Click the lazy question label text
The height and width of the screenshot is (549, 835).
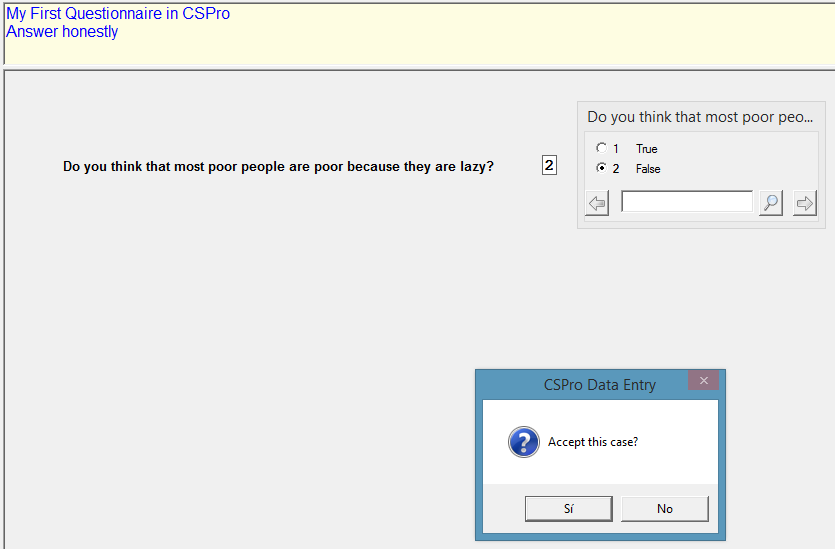(x=278, y=167)
